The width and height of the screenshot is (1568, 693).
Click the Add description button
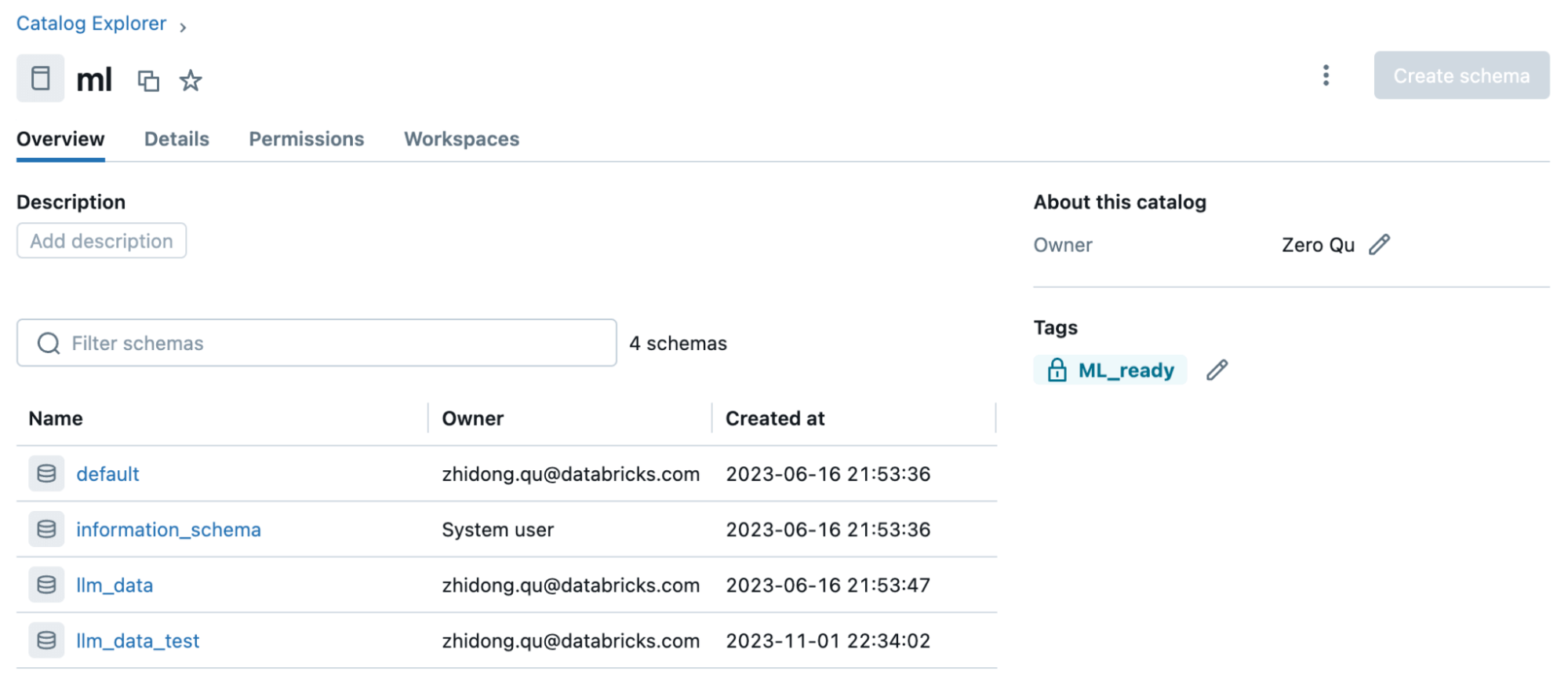101,241
